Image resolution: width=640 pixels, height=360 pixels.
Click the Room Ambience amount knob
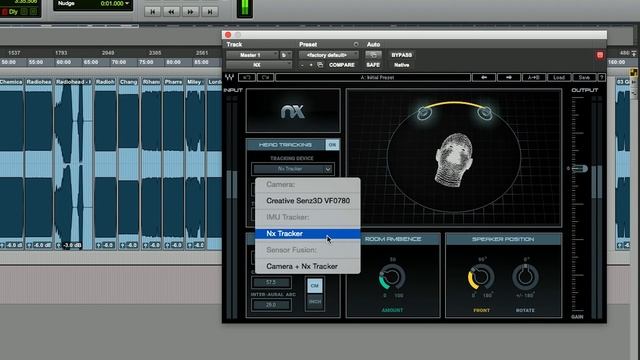tap(392, 277)
